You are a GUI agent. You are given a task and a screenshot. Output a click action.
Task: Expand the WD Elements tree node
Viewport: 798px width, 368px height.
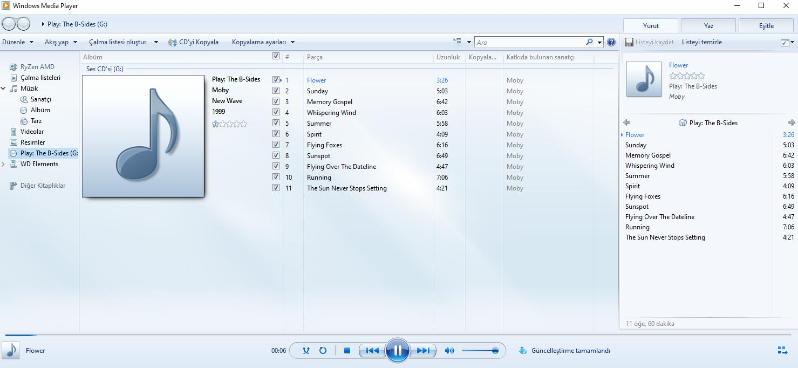pyautogui.click(x=4, y=164)
